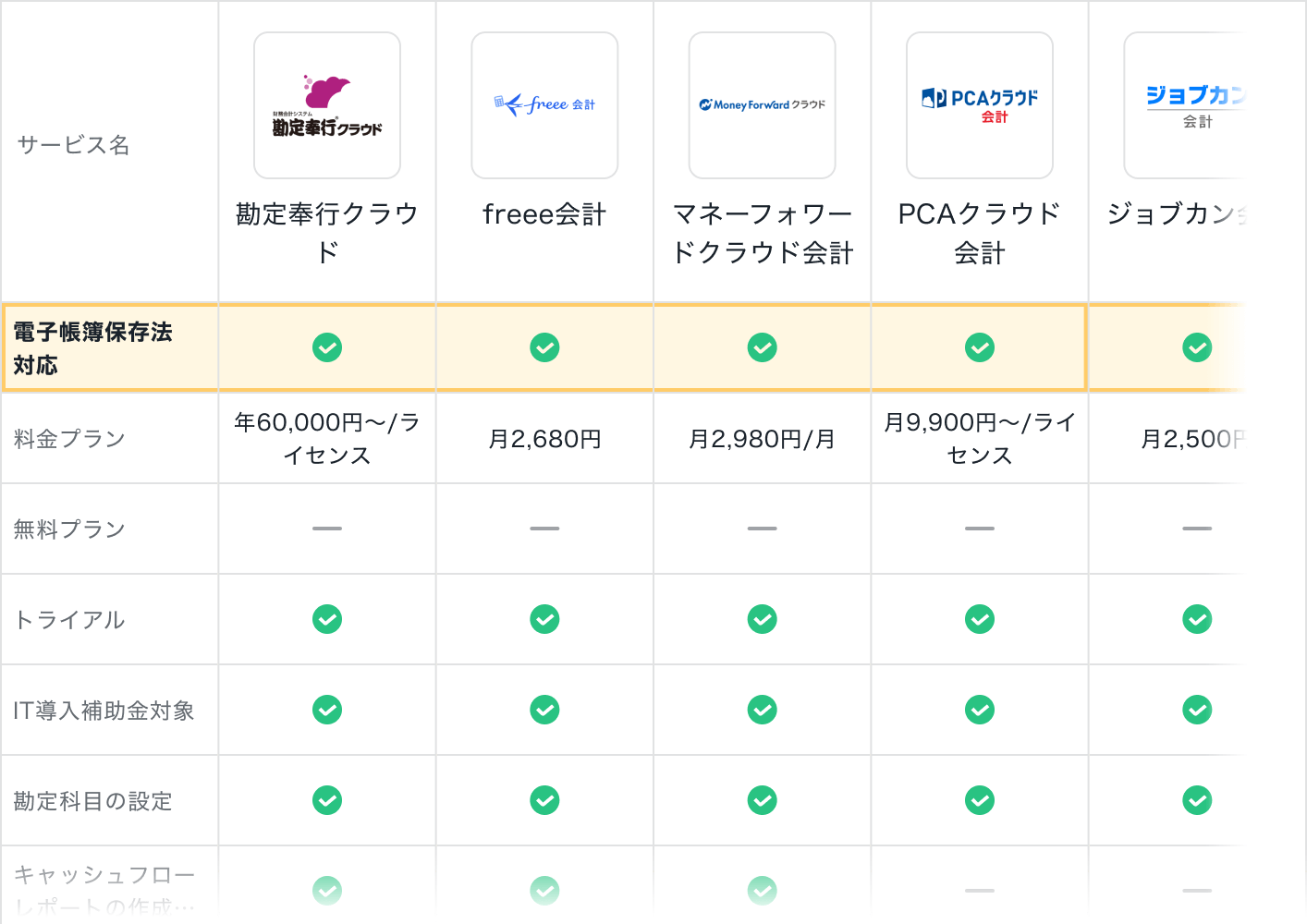The image size is (1307, 924).
Task: Click the マネーフォワードクラウド会計 name
Action: coord(763,233)
